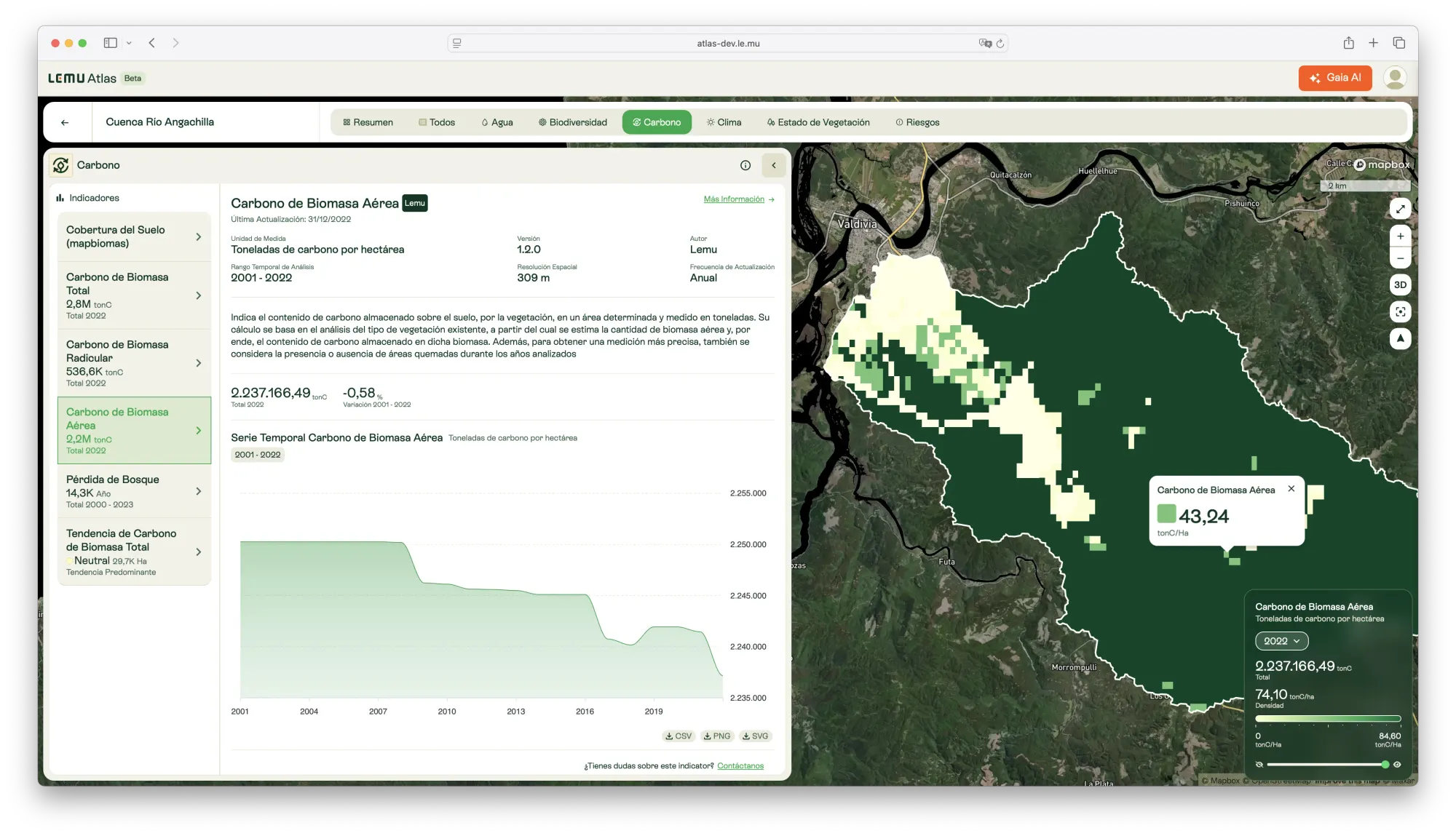Switch to the Biodiversidad tab
The image size is (1456, 836).
[573, 122]
